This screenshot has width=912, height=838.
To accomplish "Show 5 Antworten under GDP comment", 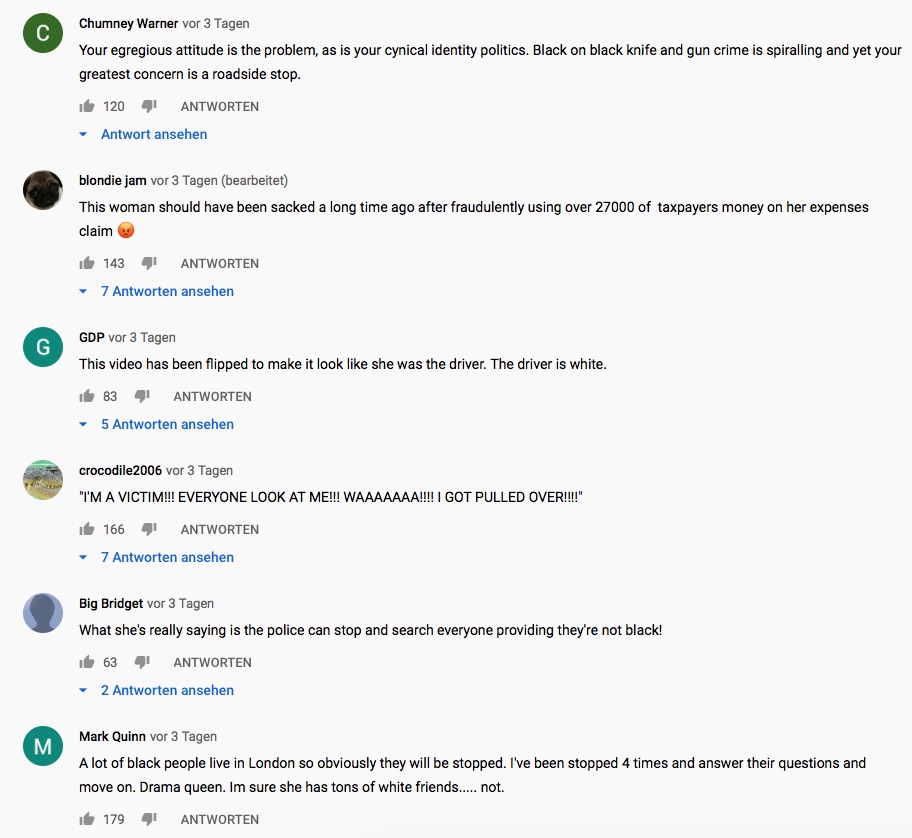I will 166,424.
